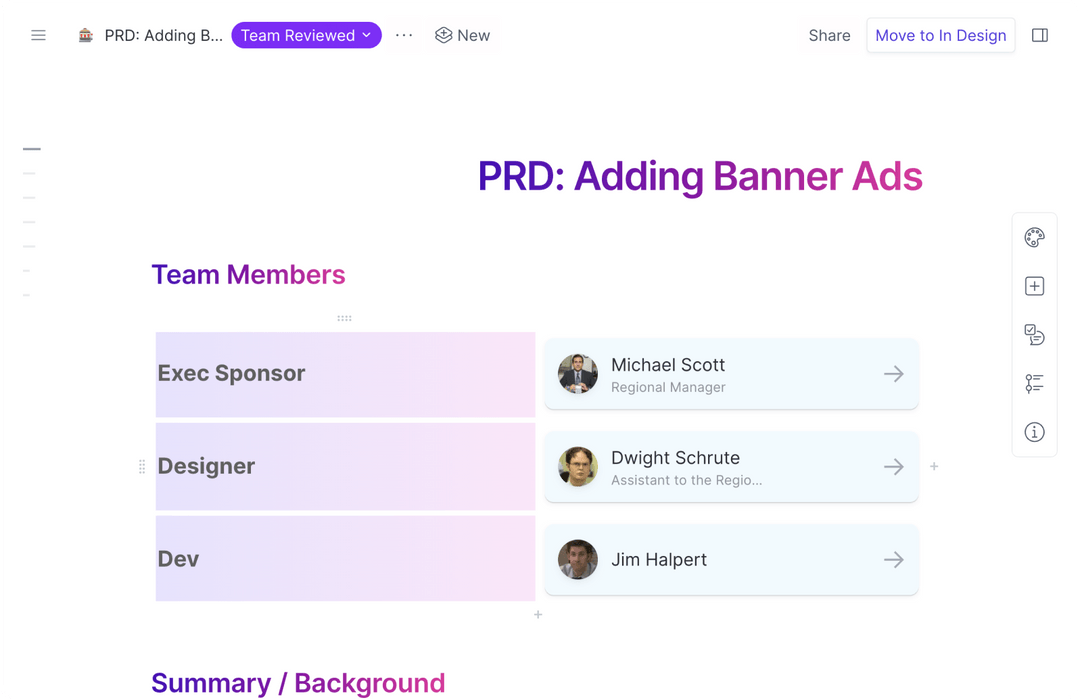Image resolution: width=1080 pixels, height=699 pixels.
Task: Open the comments checklist icon
Action: (1034, 335)
